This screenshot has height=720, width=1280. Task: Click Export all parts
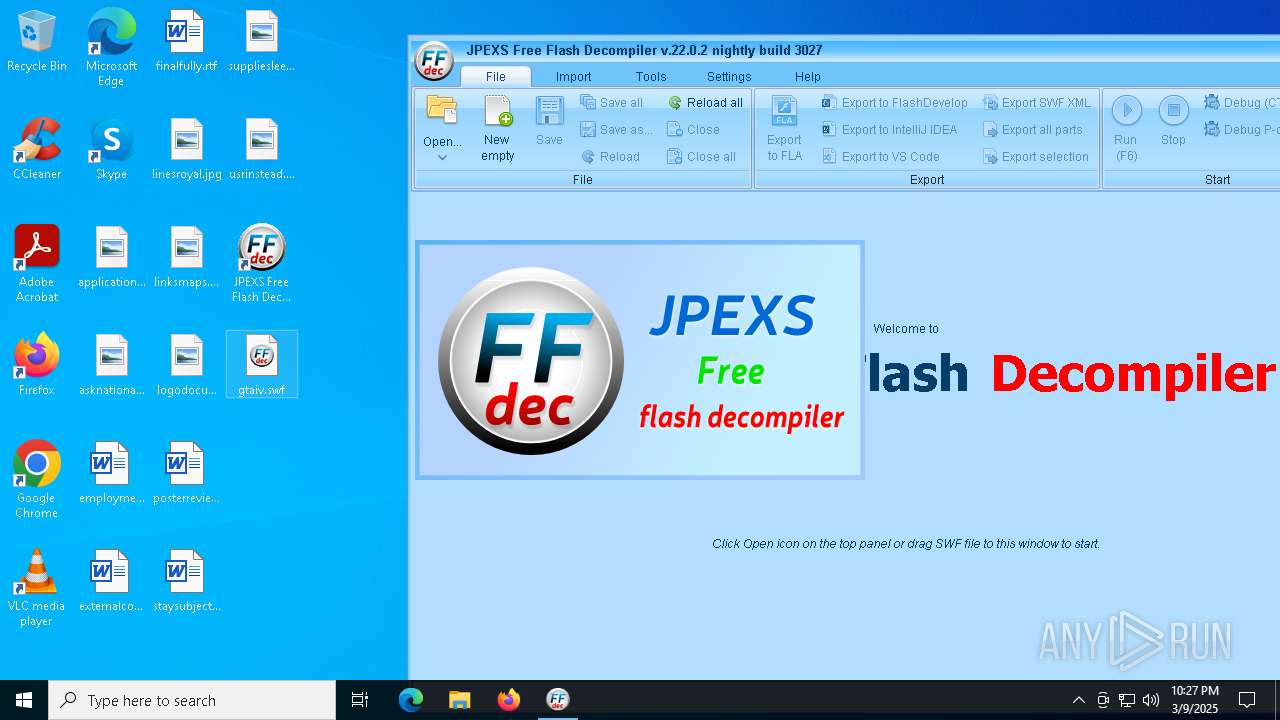tap(1033, 130)
